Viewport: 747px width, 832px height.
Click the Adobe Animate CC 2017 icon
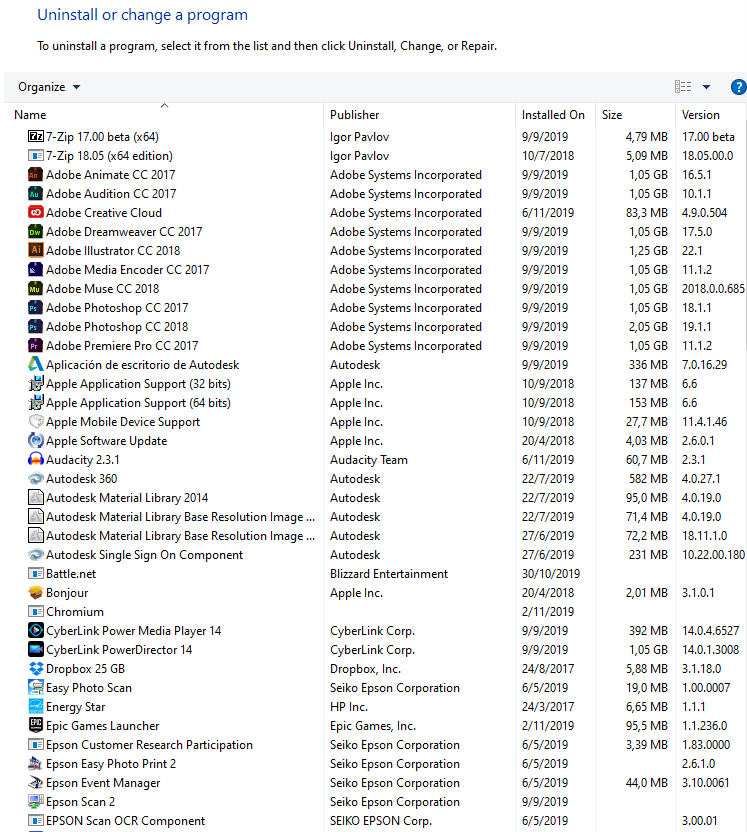36,175
